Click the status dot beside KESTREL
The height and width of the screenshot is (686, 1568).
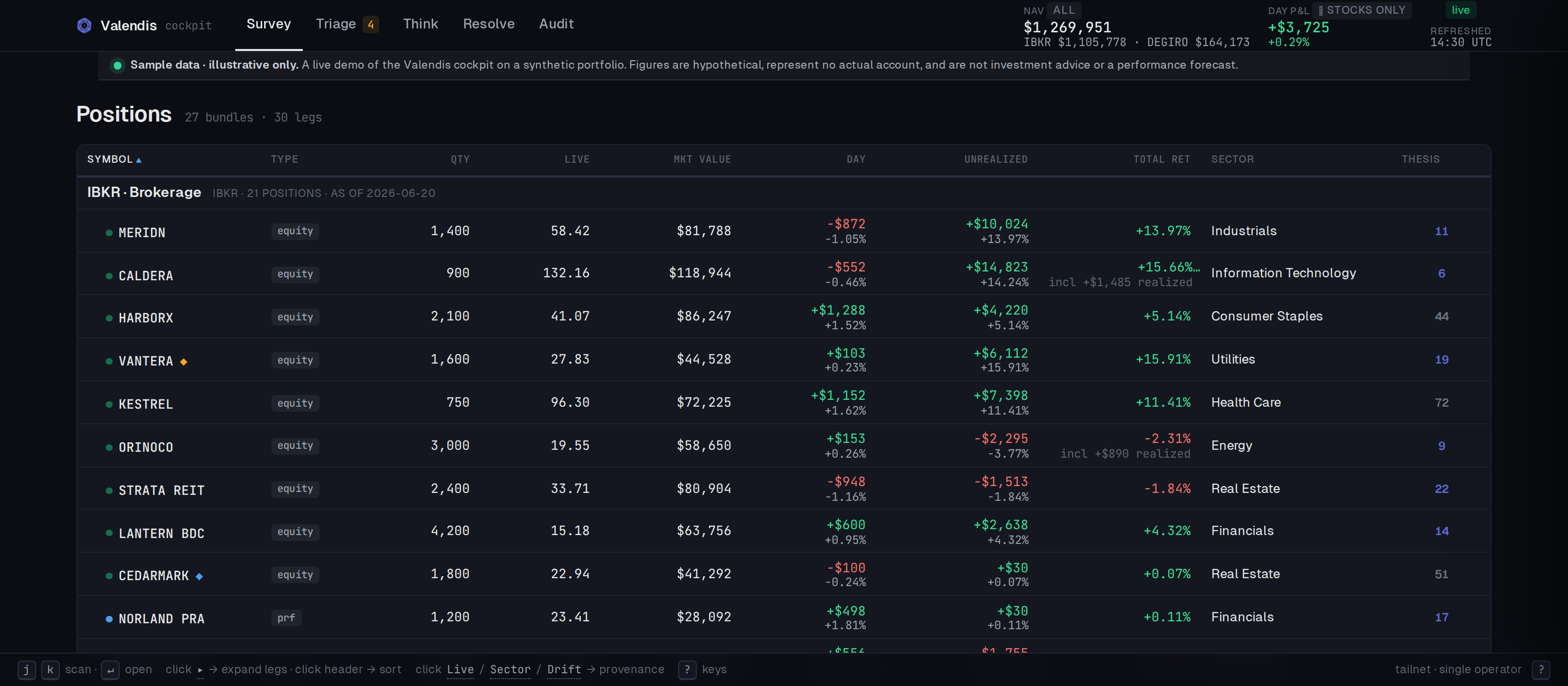tap(109, 404)
